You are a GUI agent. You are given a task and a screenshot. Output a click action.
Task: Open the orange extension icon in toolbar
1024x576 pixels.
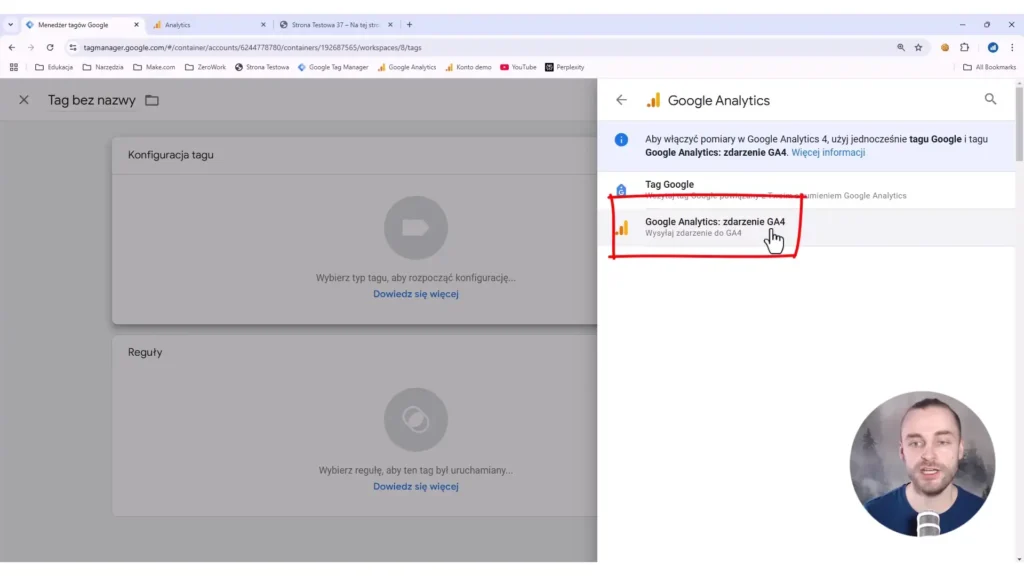tap(945, 48)
